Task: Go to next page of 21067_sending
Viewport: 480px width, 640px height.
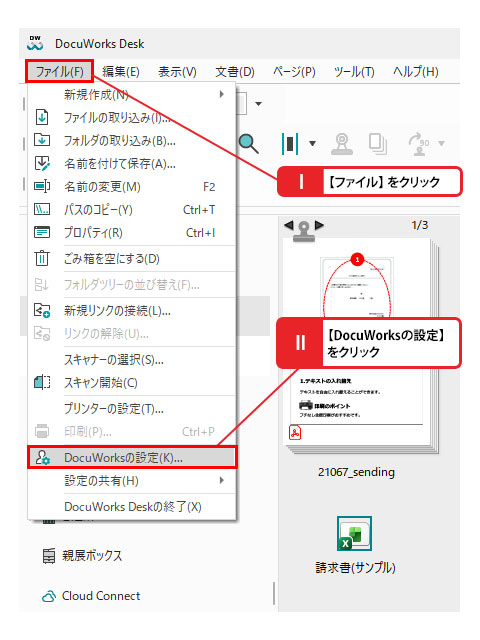Action: [319, 225]
